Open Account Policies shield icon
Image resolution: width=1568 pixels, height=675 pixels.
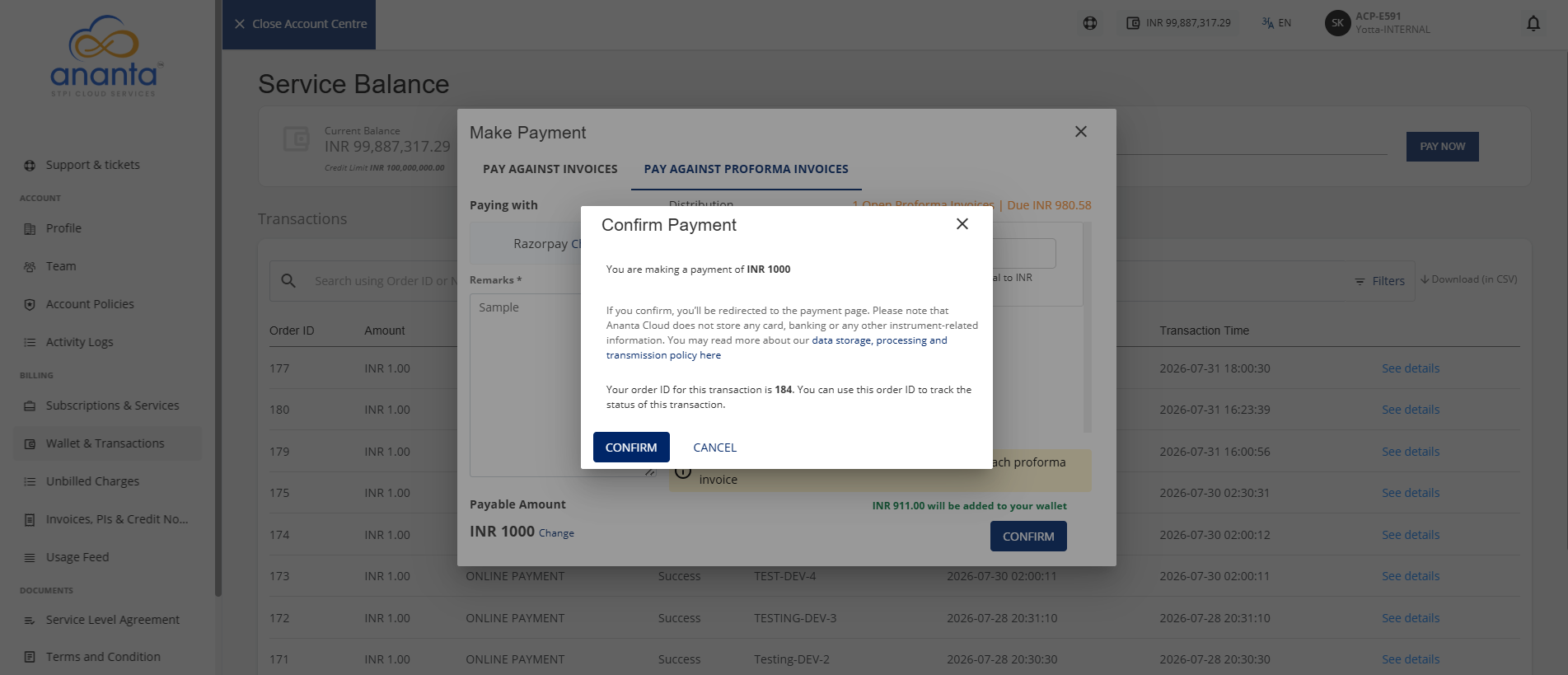pyautogui.click(x=30, y=305)
